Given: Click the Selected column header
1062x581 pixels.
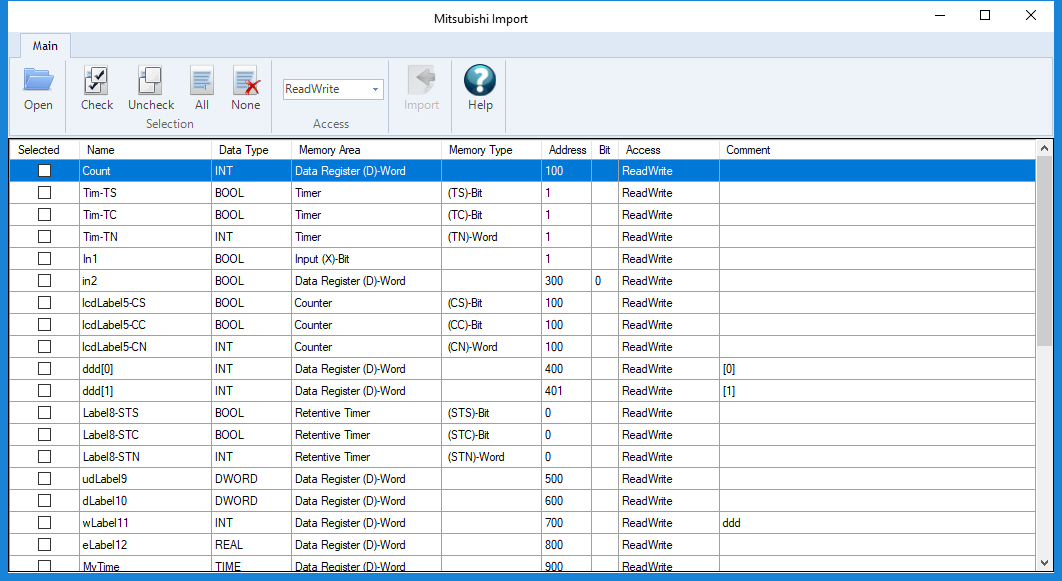Looking at the screenshot, I should tap(44, 150).
